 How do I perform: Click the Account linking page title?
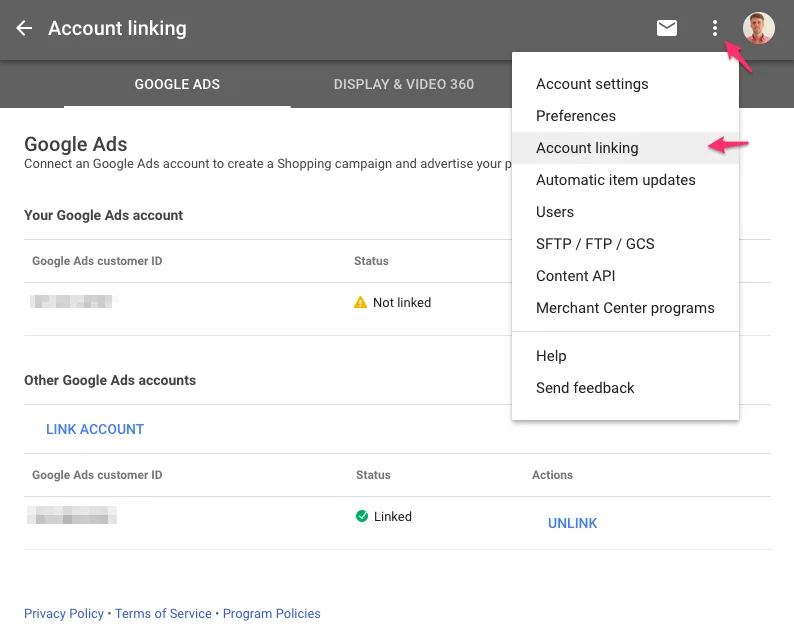coord(117,28)
